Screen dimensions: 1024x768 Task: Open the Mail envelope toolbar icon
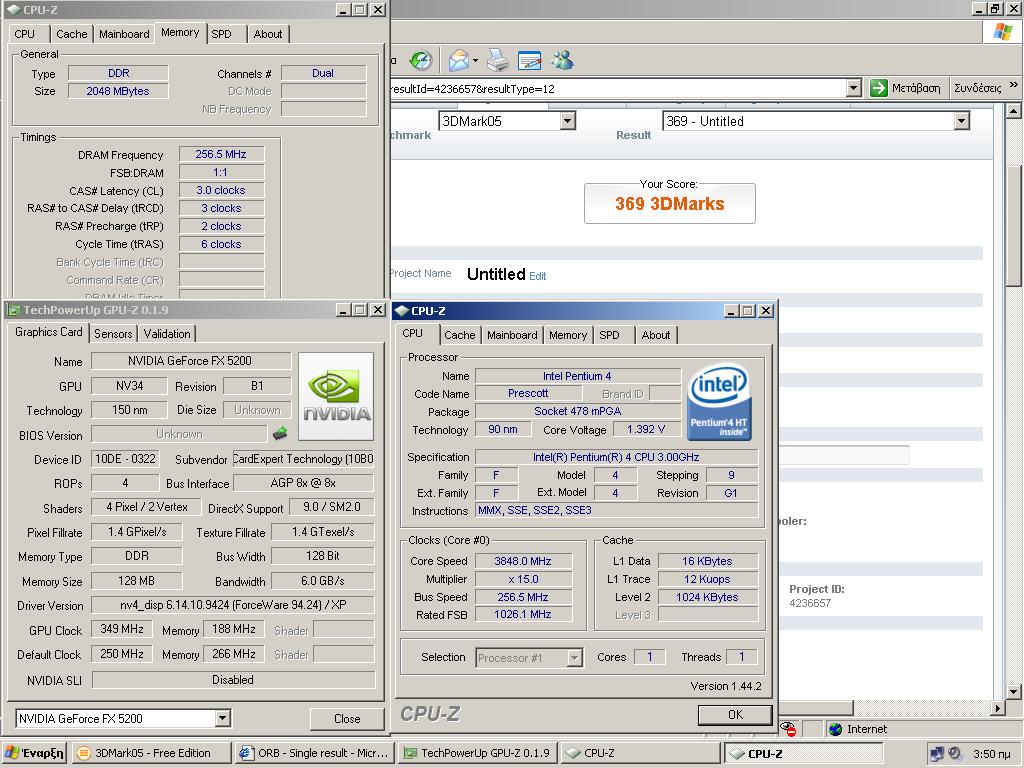click(459, 61)
